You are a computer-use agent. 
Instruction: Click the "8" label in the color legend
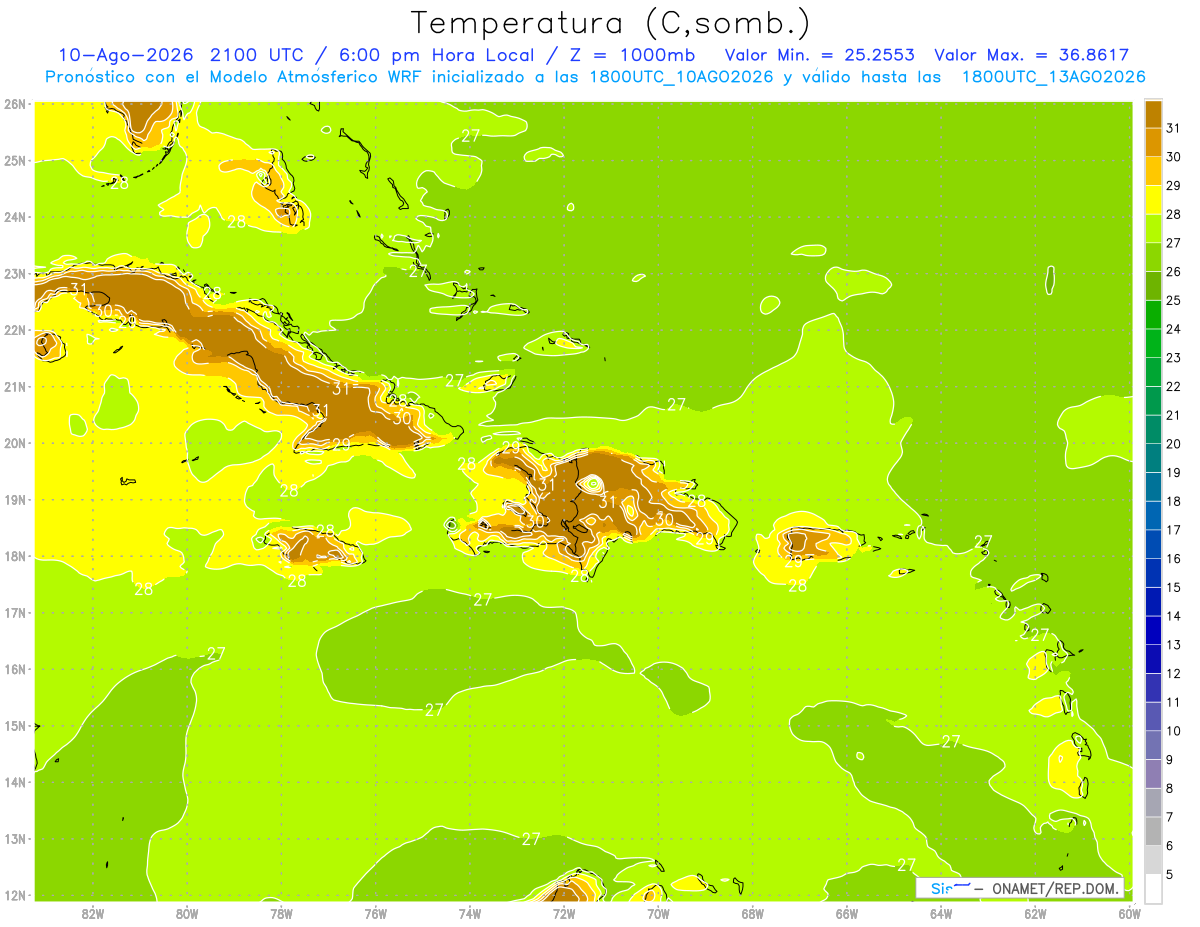pos(1170,788)
